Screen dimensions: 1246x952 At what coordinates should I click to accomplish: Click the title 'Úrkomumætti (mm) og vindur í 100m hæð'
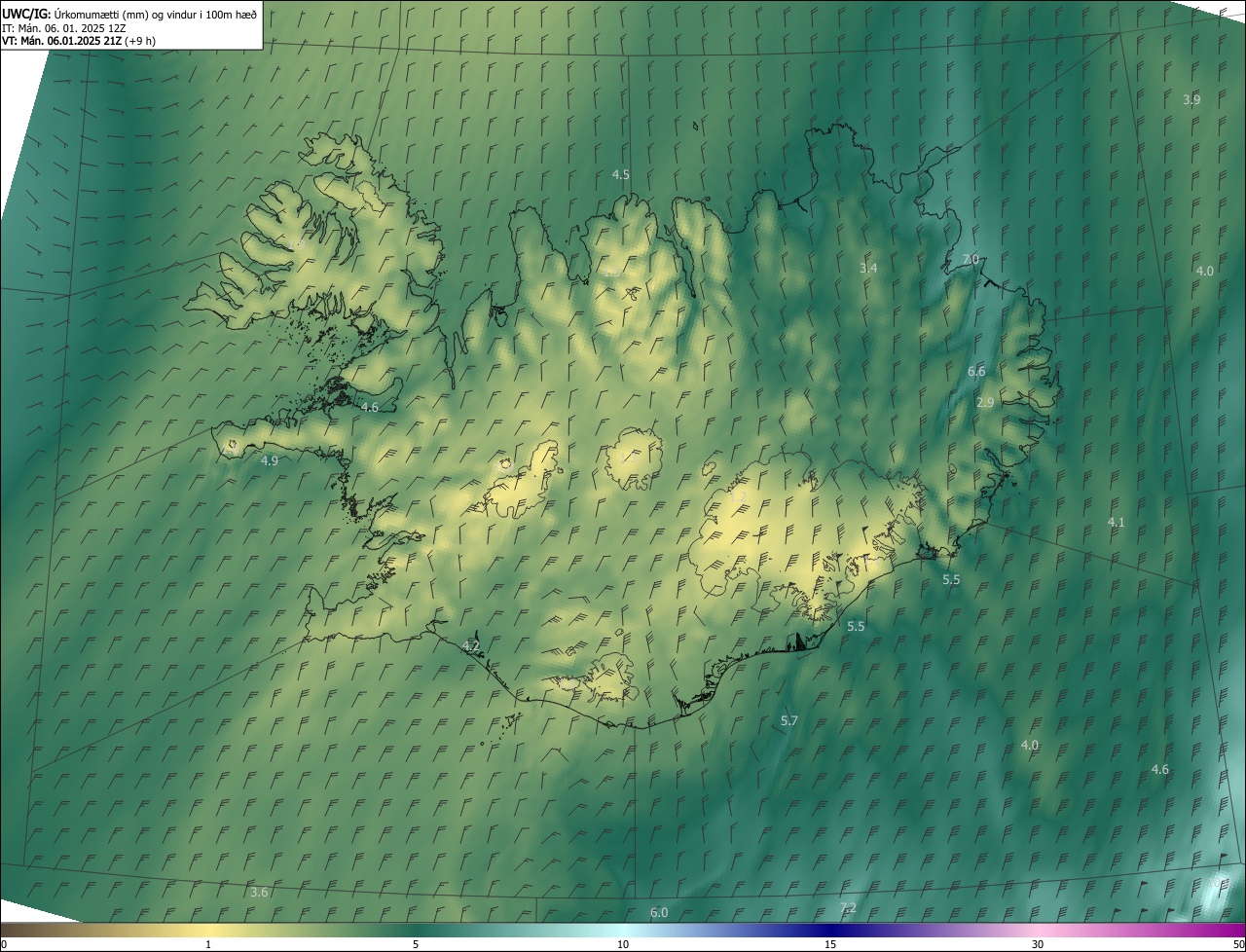(x=157, y=14)
